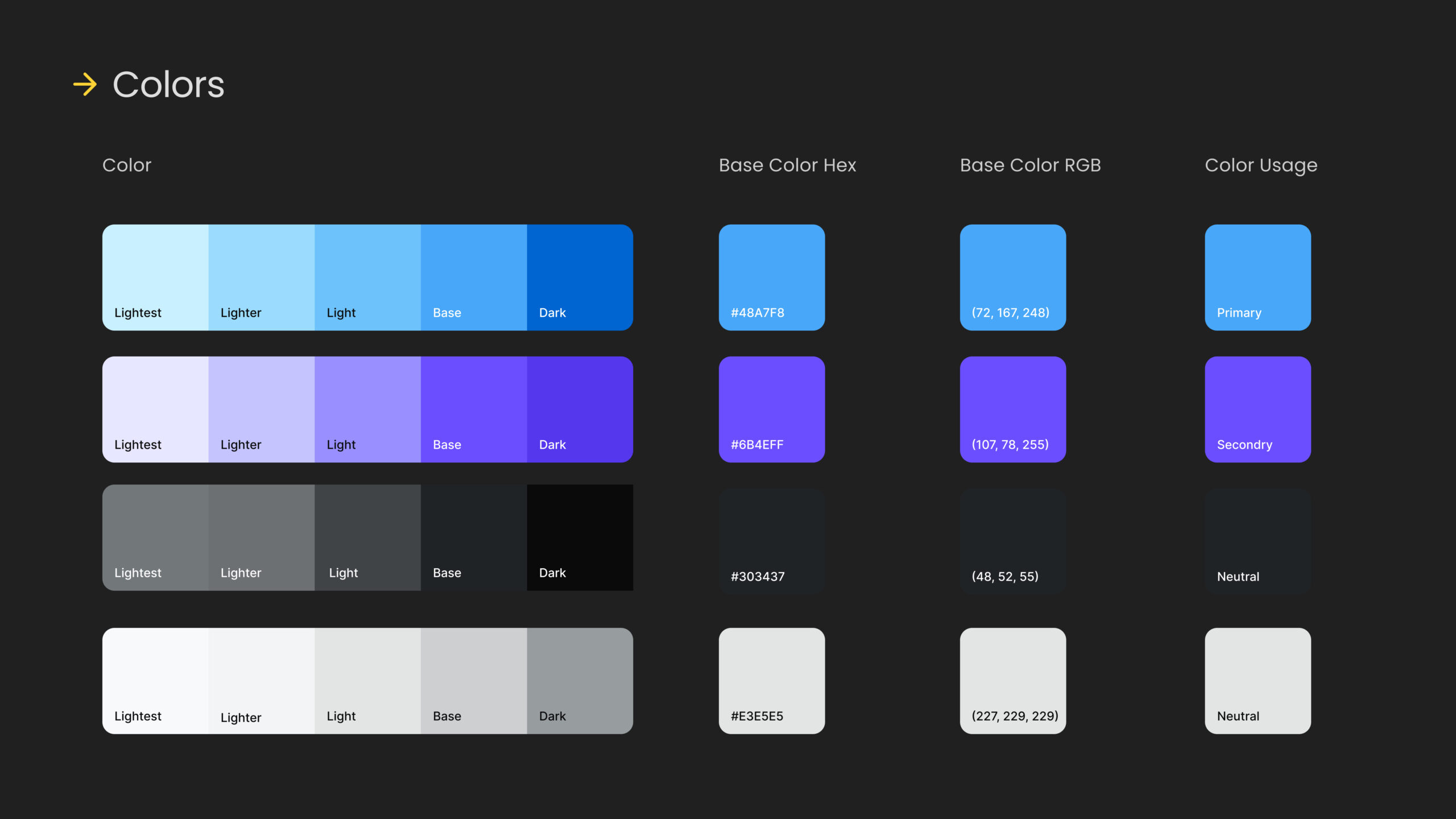Image resolution: width=1456 pixels, height=819 pixels.
Task: Select the blue Dark swatch
Action: pyautogui.click(x=580, y=278)
